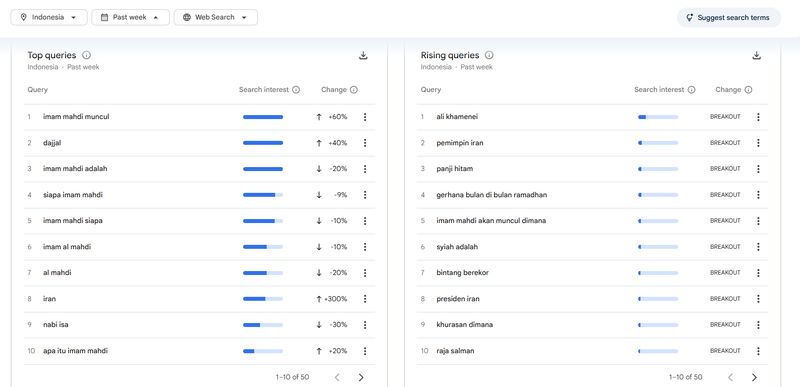The width and height of the screenshot is (800, 387).
Task: Click the presiden iran query text
Action: coord(458,299)
